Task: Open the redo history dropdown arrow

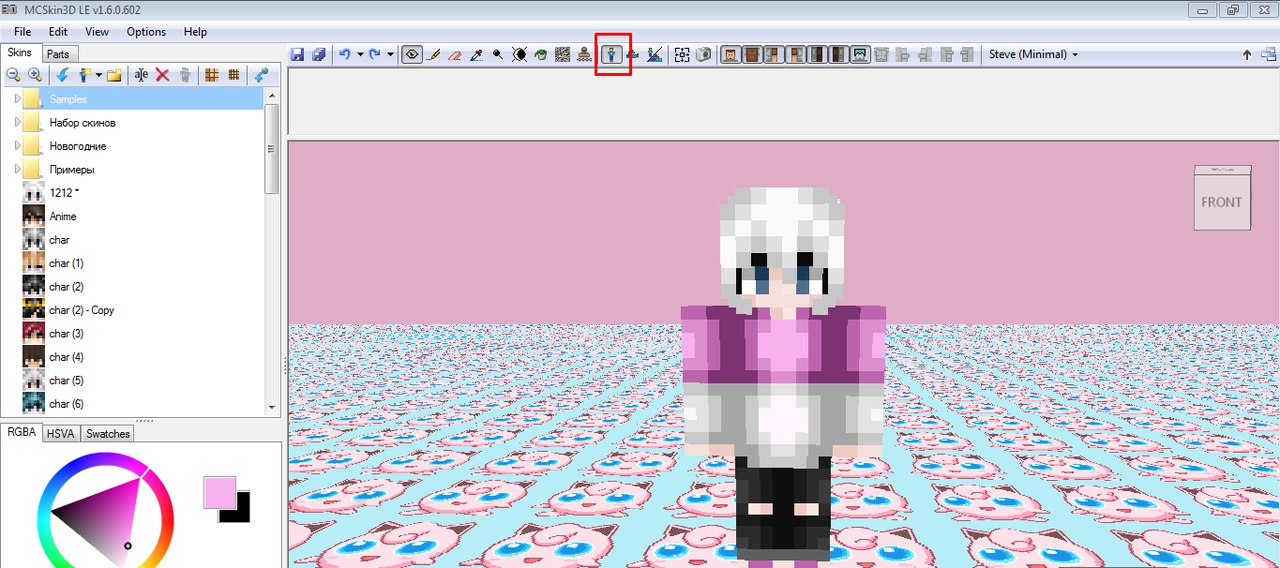Action: (x=390, y=55)
